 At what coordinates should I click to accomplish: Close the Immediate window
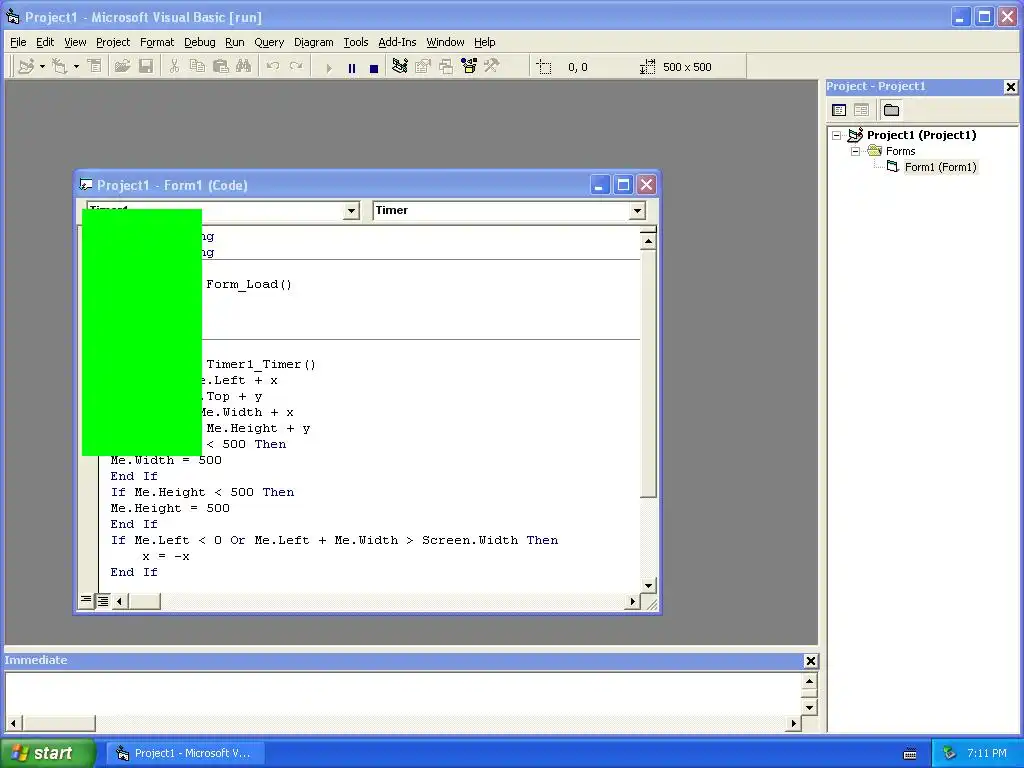pos(810,661)
